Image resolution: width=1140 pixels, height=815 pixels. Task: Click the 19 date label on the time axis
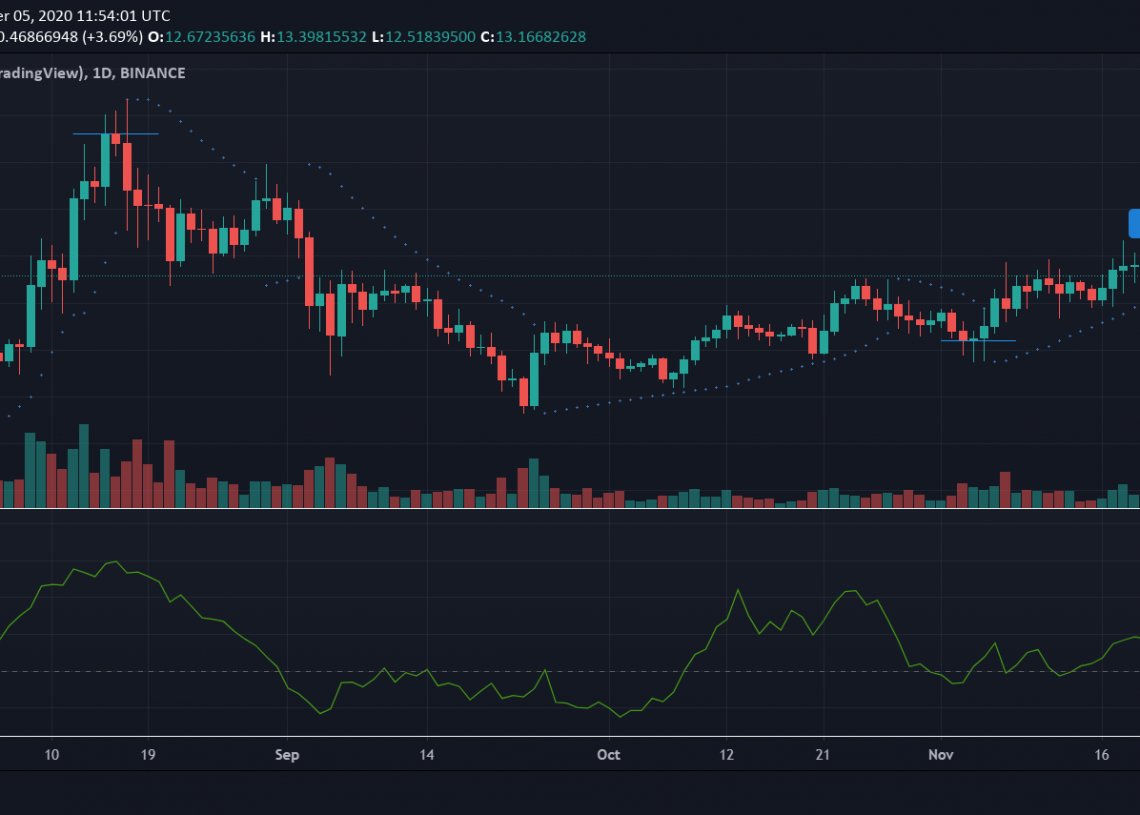tap(148, 754)
